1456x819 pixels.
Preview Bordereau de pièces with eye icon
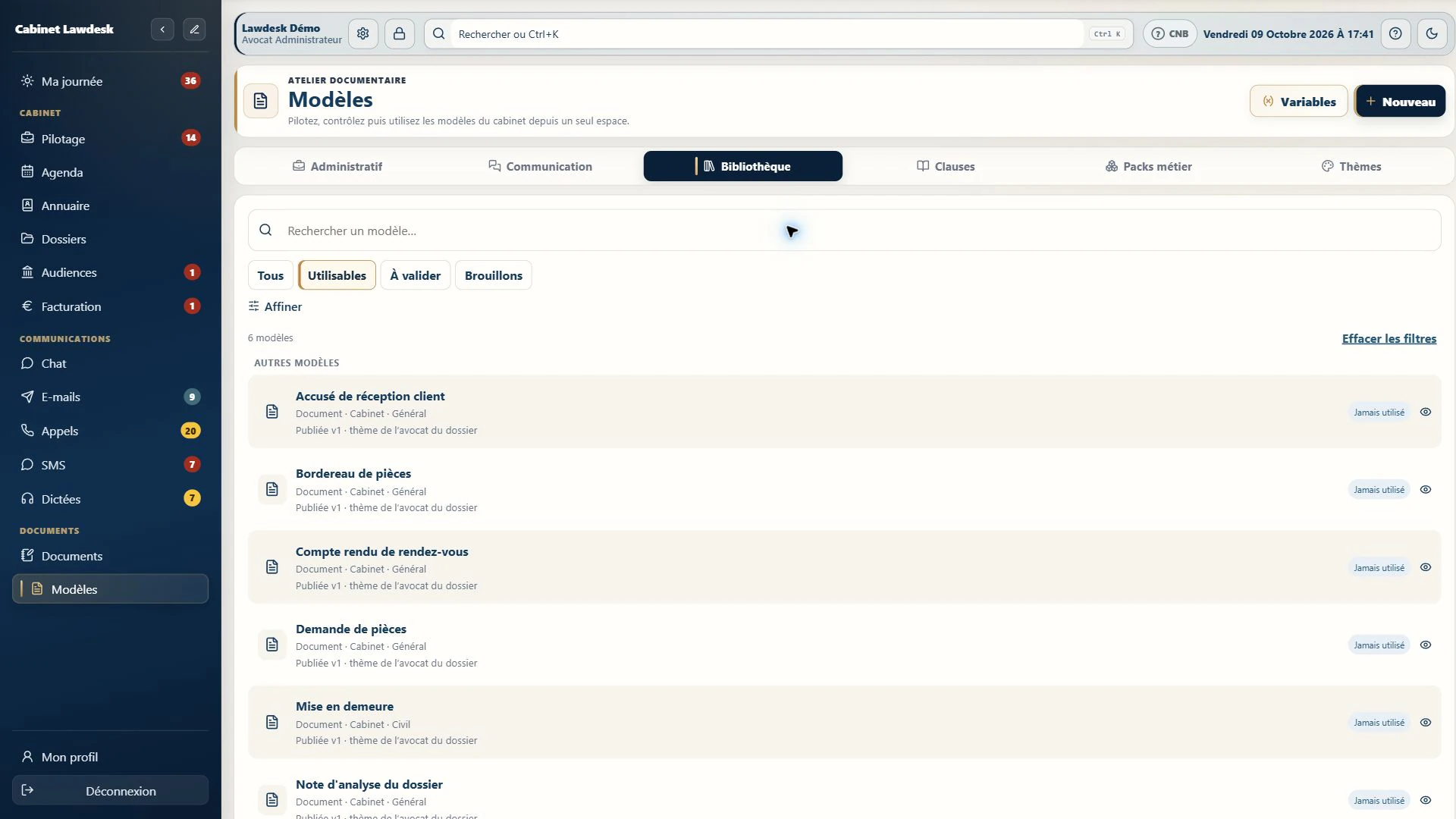point(1426,490)
